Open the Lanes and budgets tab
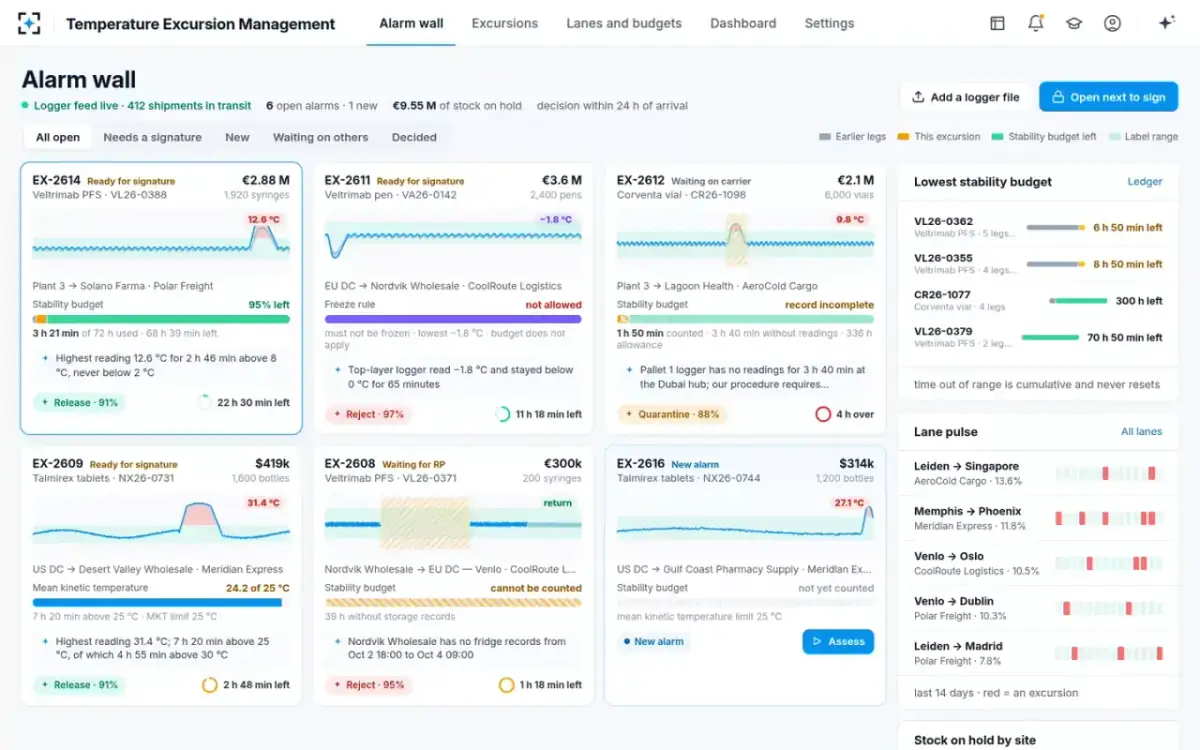Viewport: 1200px width, 750px height. click(624, 23)
